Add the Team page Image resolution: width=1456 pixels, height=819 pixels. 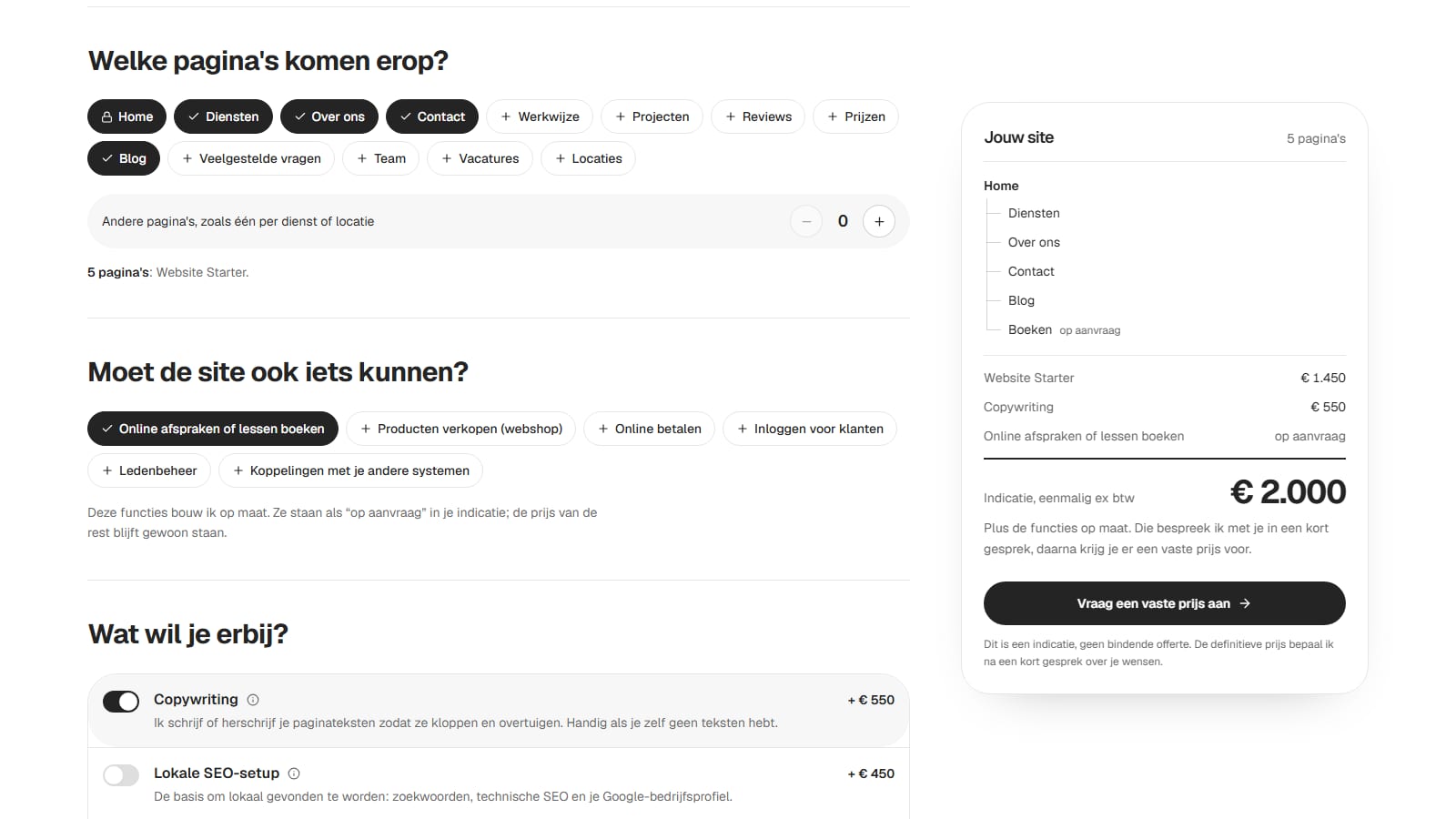381,158
